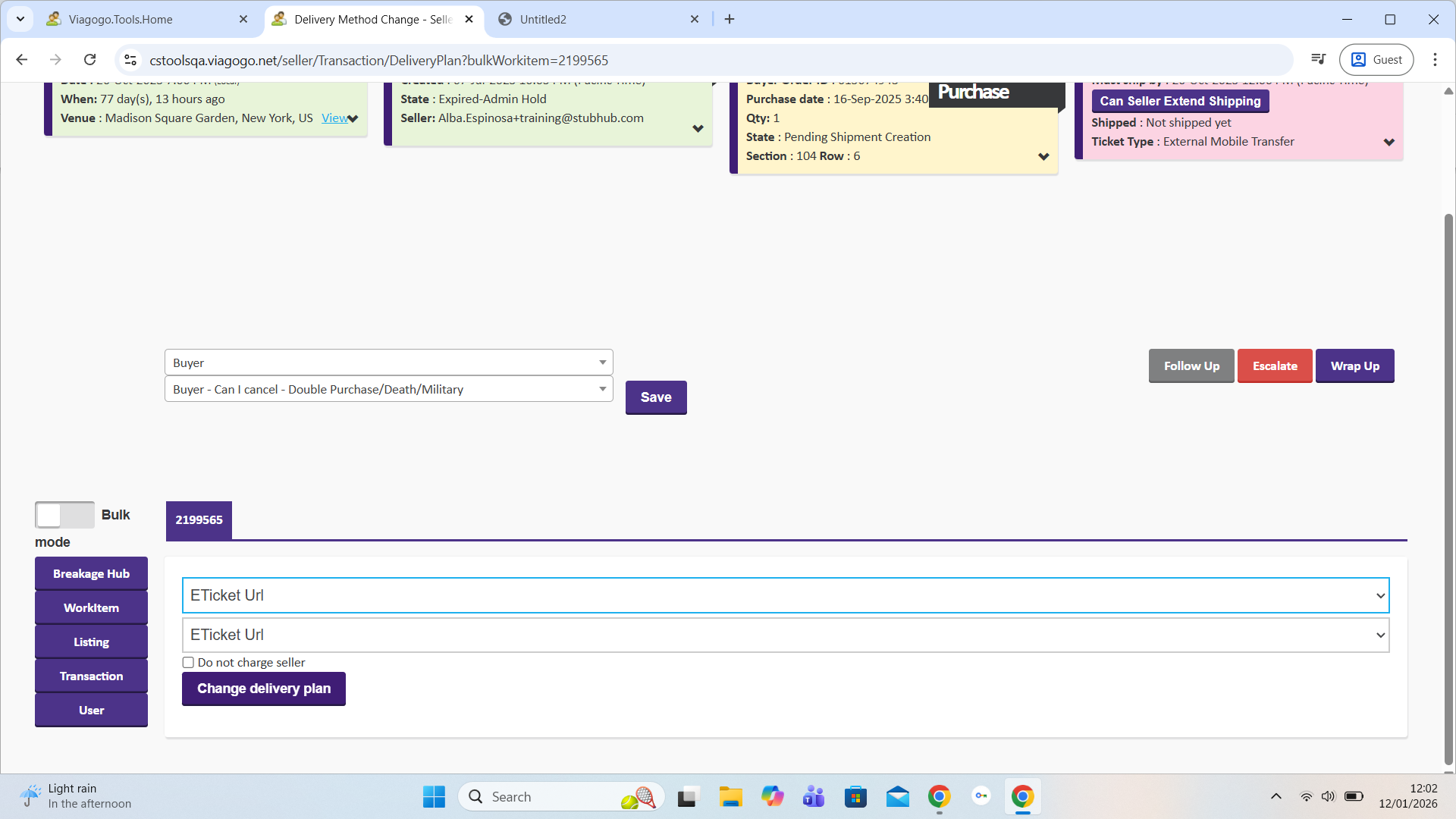Open the media control icon in Chrome toolbar
The width and height of the screenshot is (1456, 819).
tap(1319, 60)
